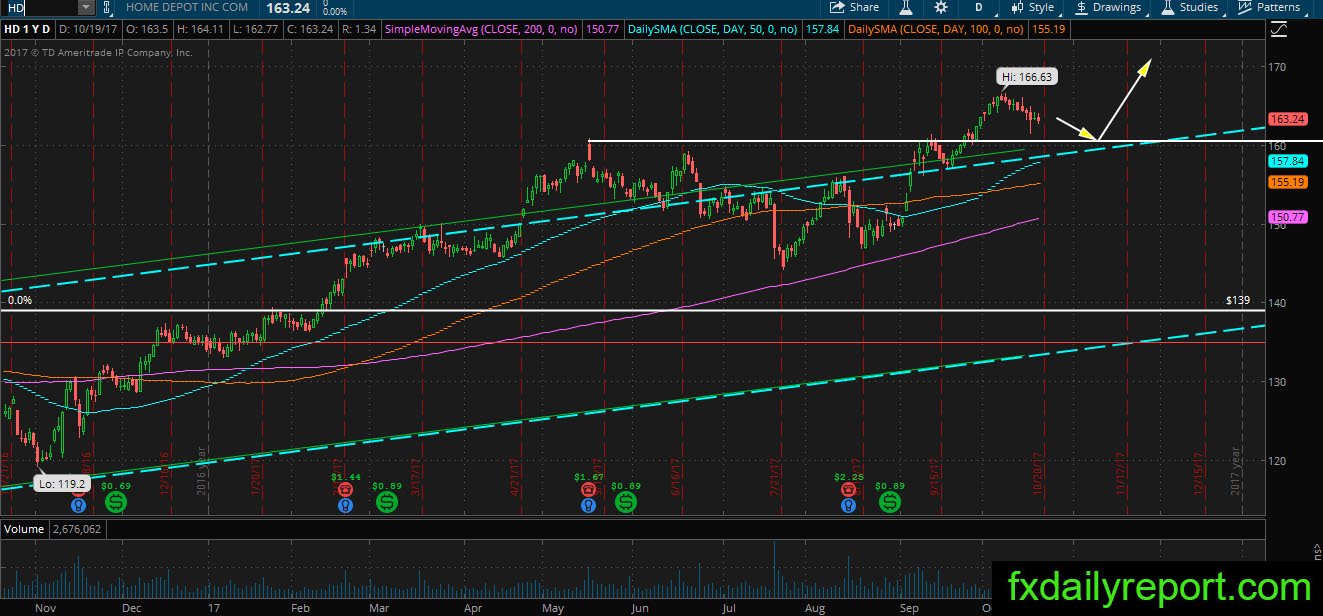This screenshot has width=1323, height=616.
Task: Click the lightbulb icon near Lo: 119.2
Action: 77,506
